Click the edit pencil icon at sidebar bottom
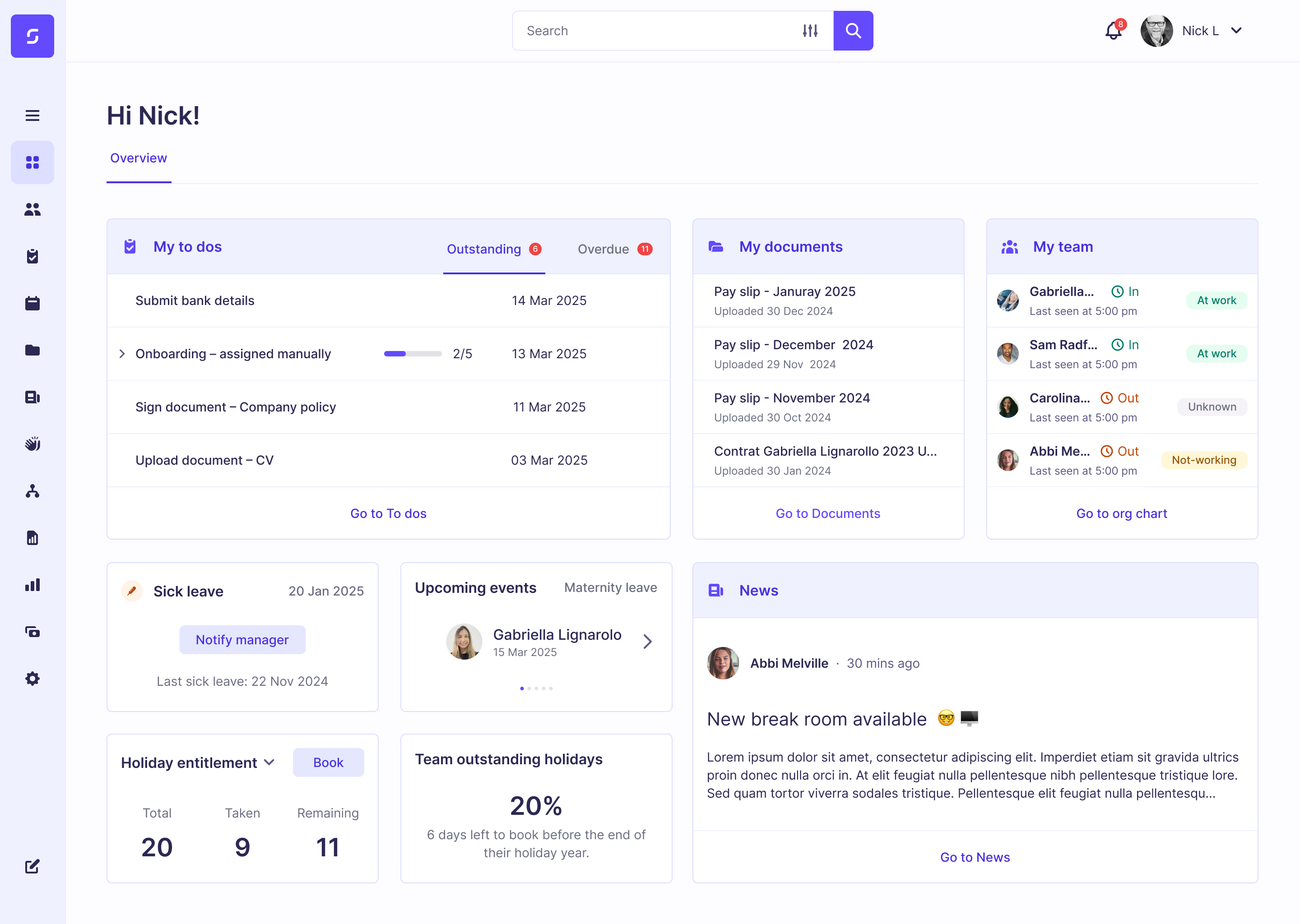The image size is (1300, 924). coord(32,867)
